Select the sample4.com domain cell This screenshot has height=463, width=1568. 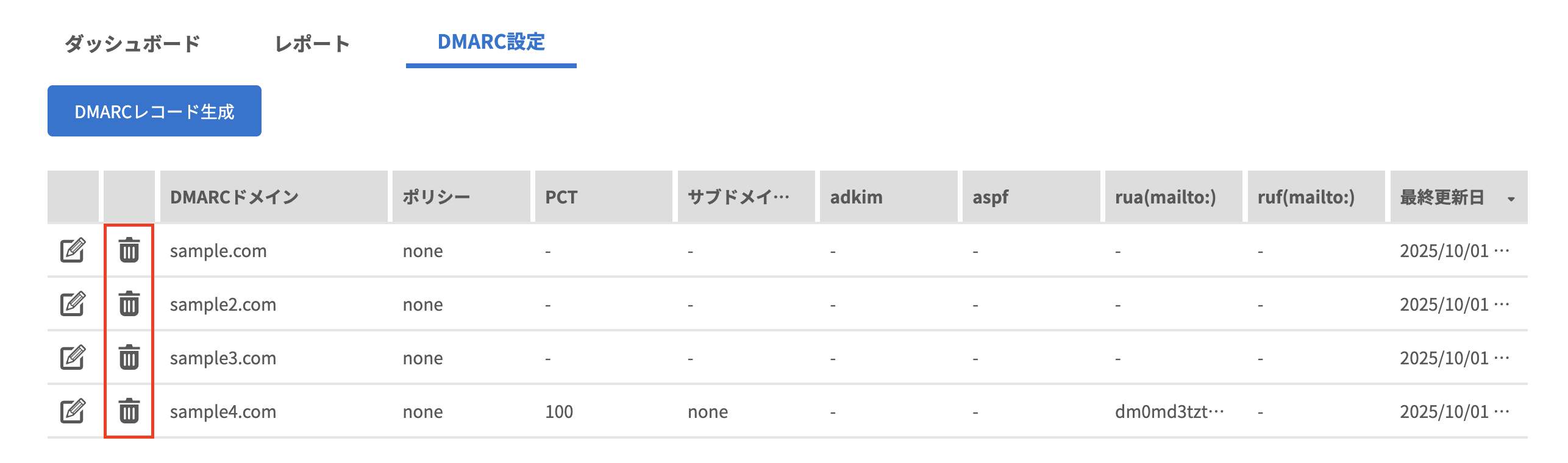[x=223, y=411]
